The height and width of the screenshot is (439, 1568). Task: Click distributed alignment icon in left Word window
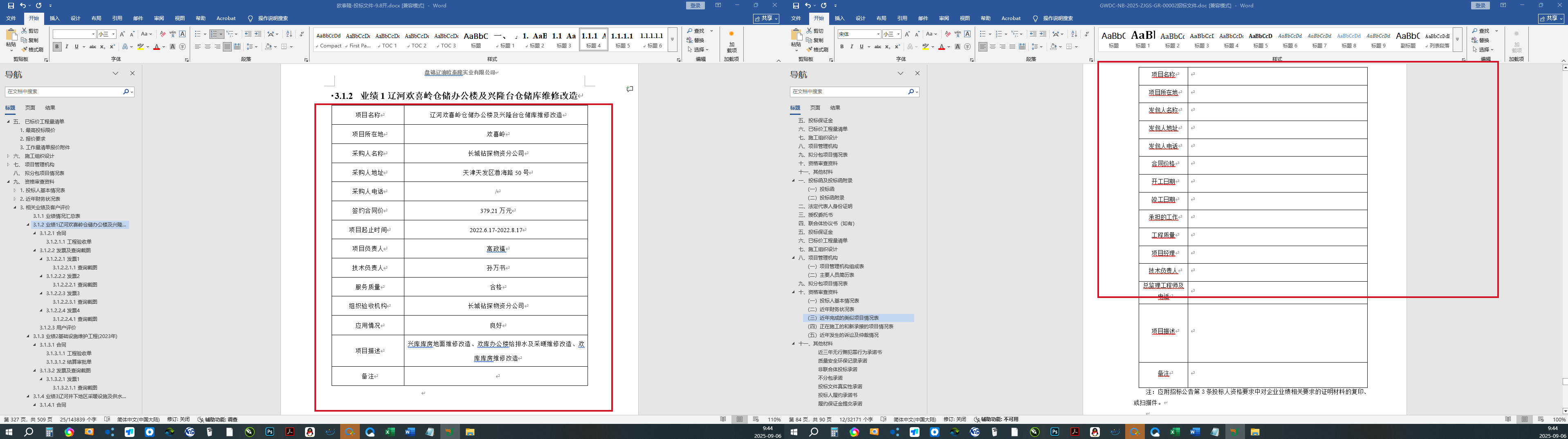(x=237, y=47)
